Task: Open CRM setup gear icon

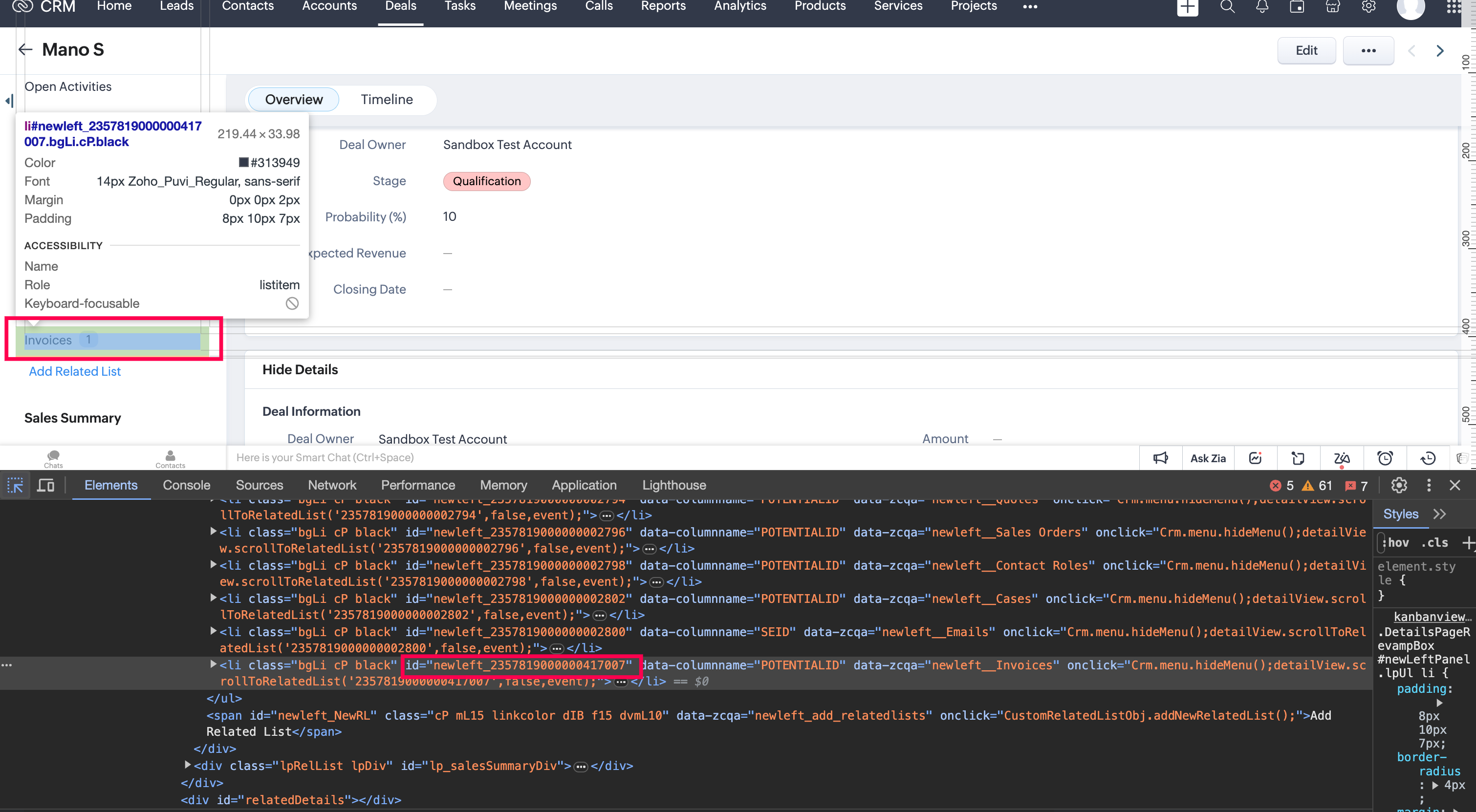Action: pos(1369,7)
